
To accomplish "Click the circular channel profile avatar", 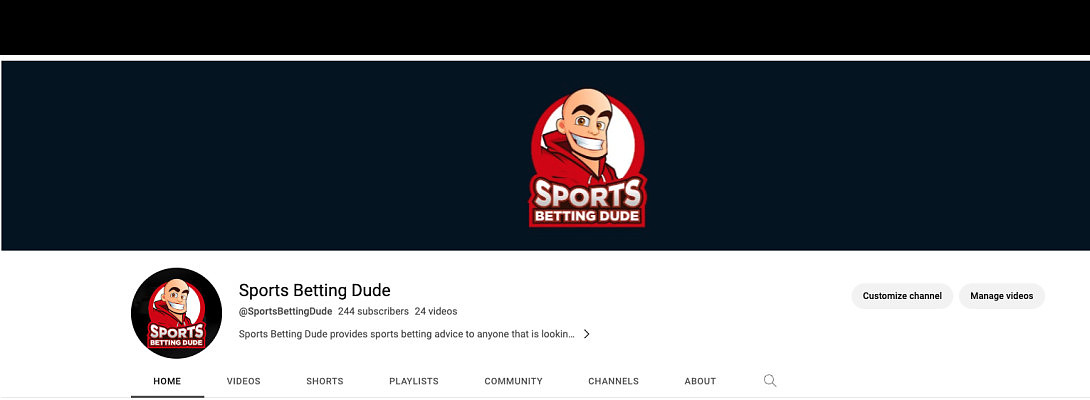I will (x=177, y=313).
